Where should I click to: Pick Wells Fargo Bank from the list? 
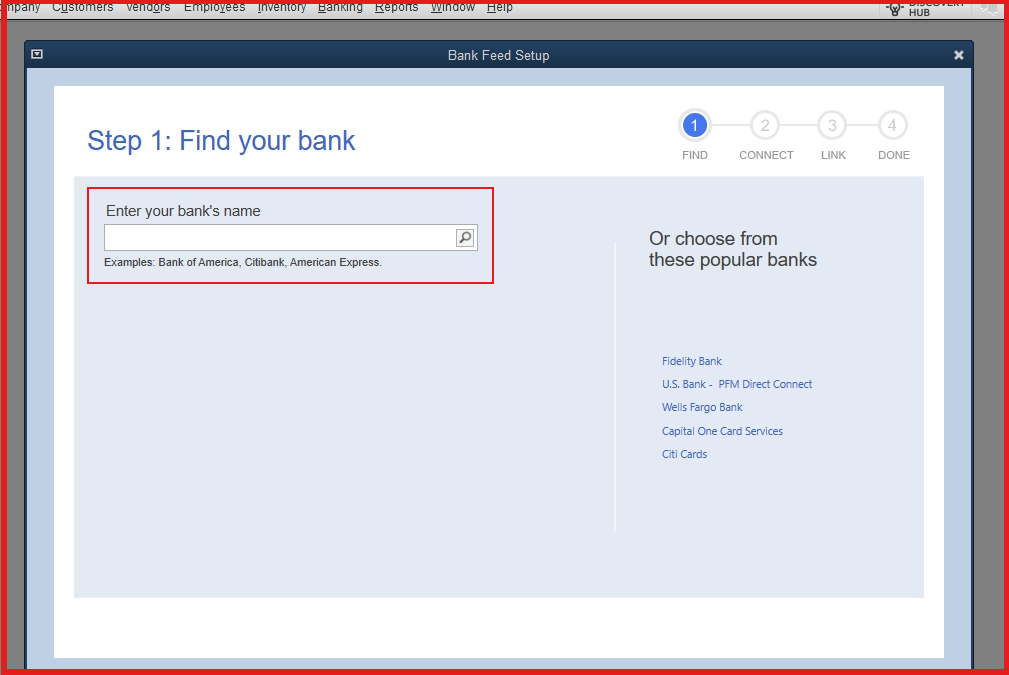tap(701, 407)
